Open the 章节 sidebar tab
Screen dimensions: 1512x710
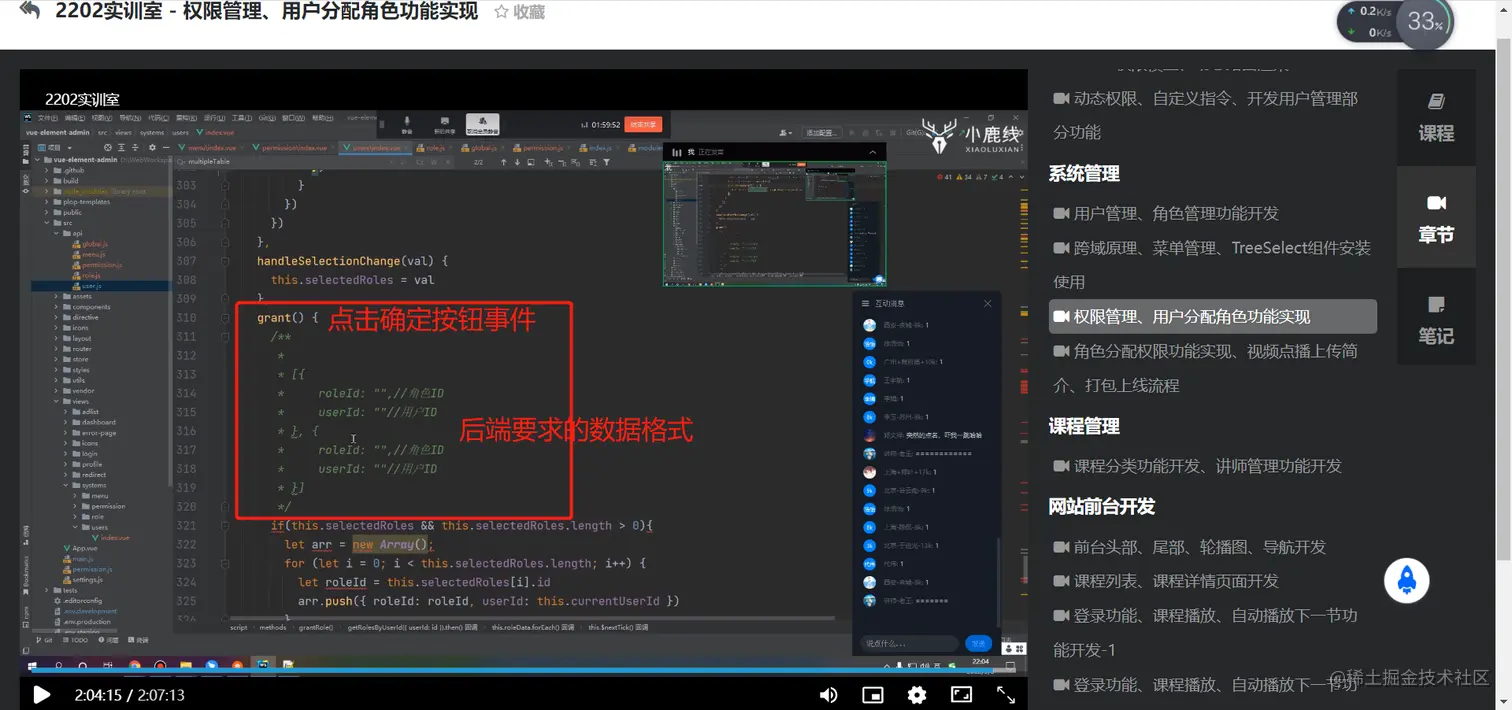[x=1436, y=218]
